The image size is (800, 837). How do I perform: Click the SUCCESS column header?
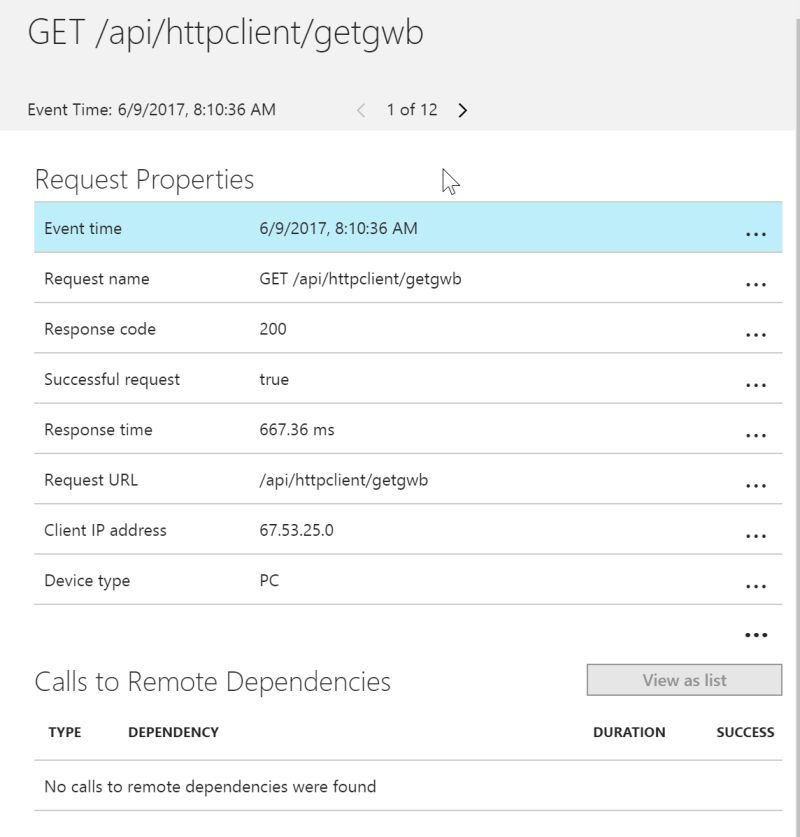pos(744,732)
